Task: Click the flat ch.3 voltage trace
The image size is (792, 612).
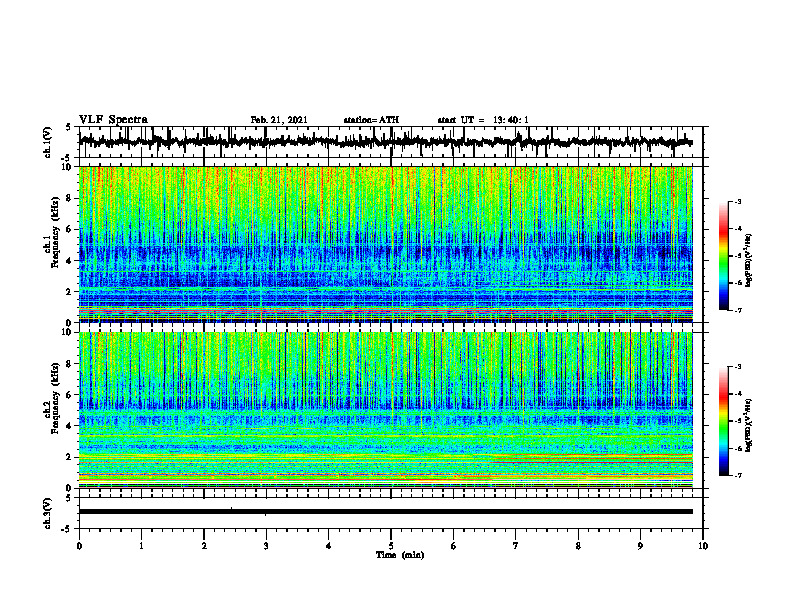Action: click(x=385, y=512)
